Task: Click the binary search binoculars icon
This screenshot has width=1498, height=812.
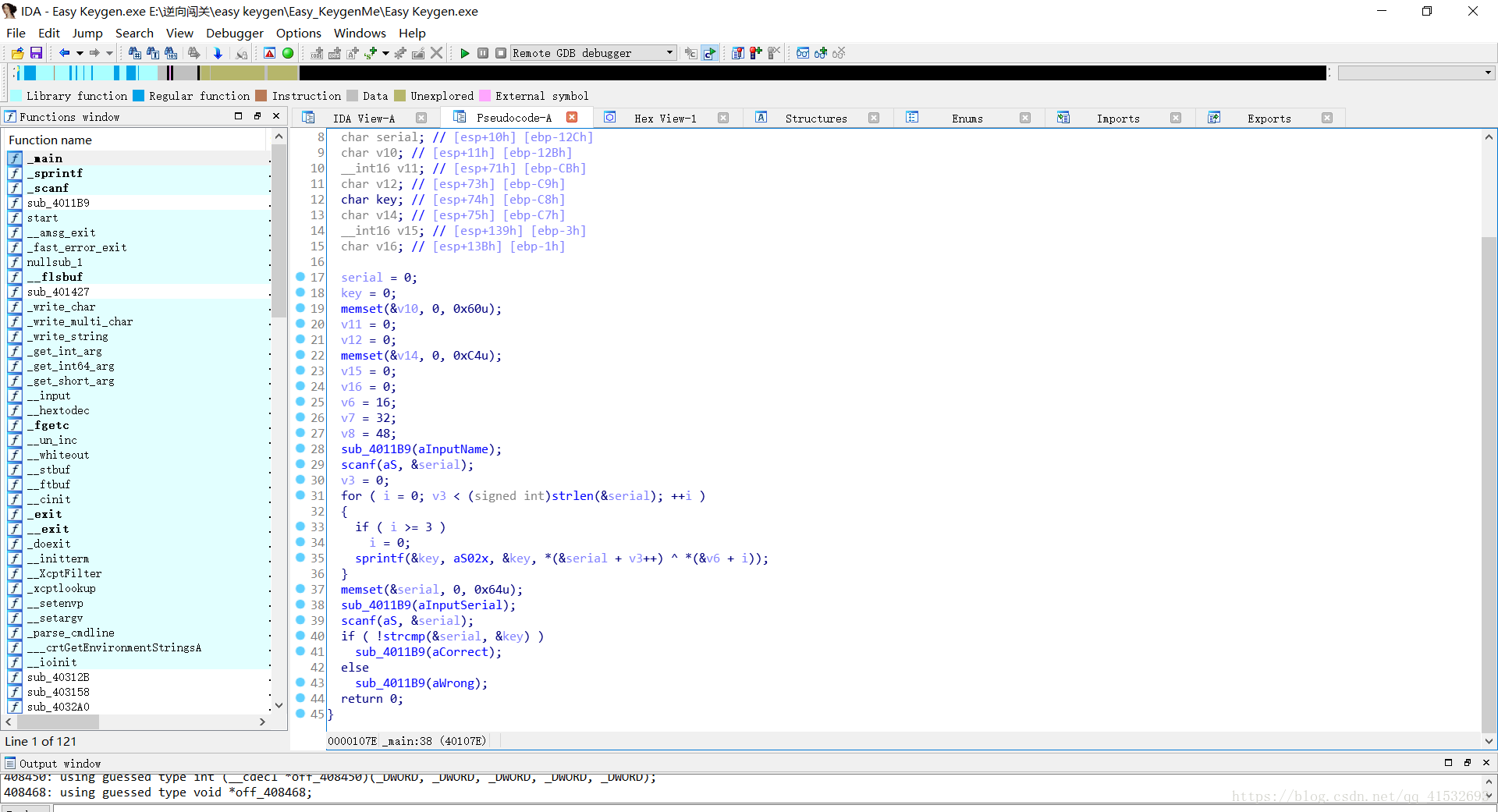Action: tap(171, 53)
